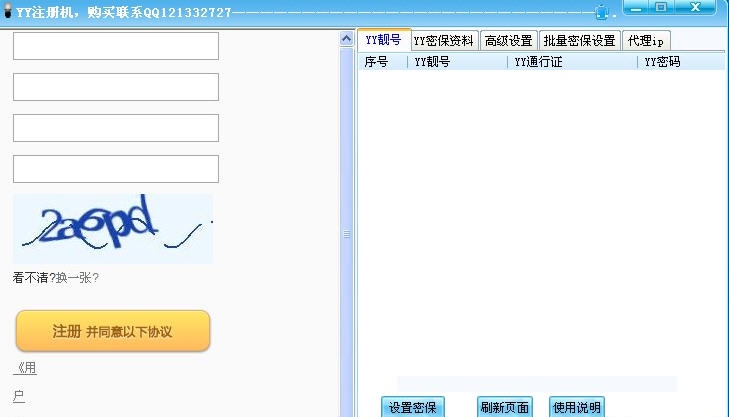Image resolution: width=729 pixels, height=417 pixels.
Task: Sort by YY通行证 column header
Action: (x=572, y=62)
